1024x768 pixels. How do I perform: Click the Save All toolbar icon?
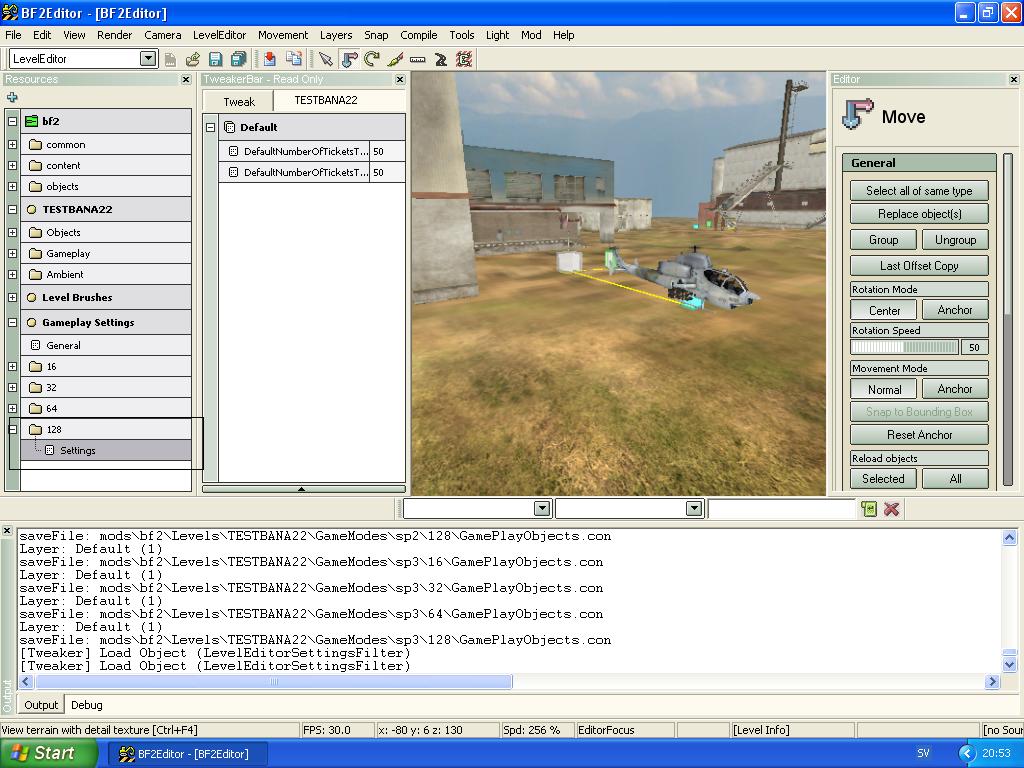click(238, 59)
